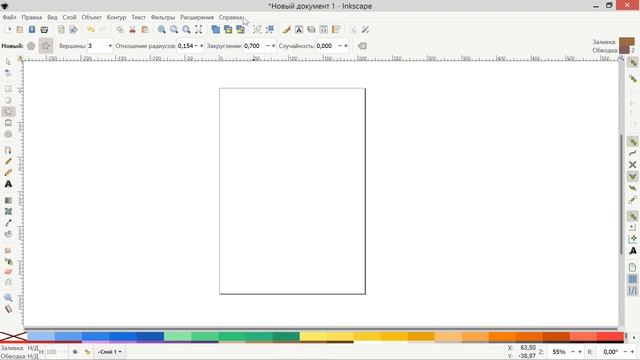Image resolution: width=640 pixels, height=360 pixels.
Task: Toggle global snapping on snap bar
Action: point(633,63)
